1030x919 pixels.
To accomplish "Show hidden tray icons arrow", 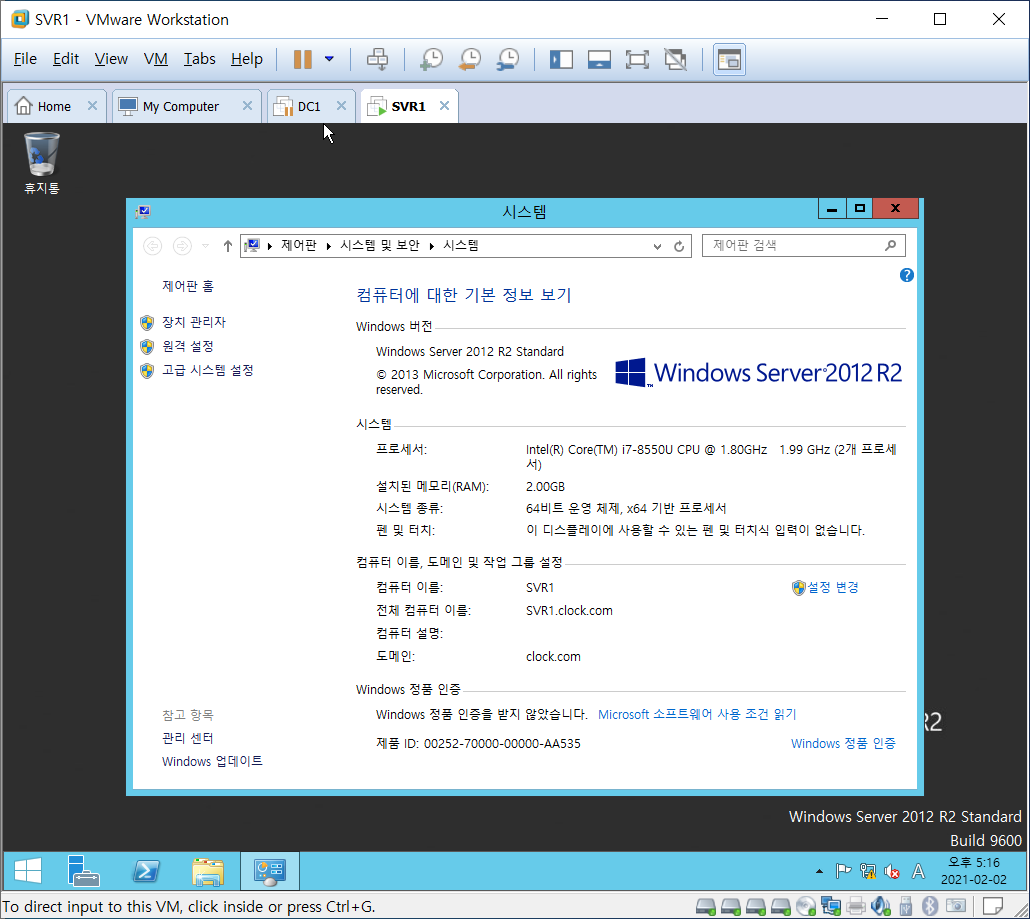I will click(819, 872).
